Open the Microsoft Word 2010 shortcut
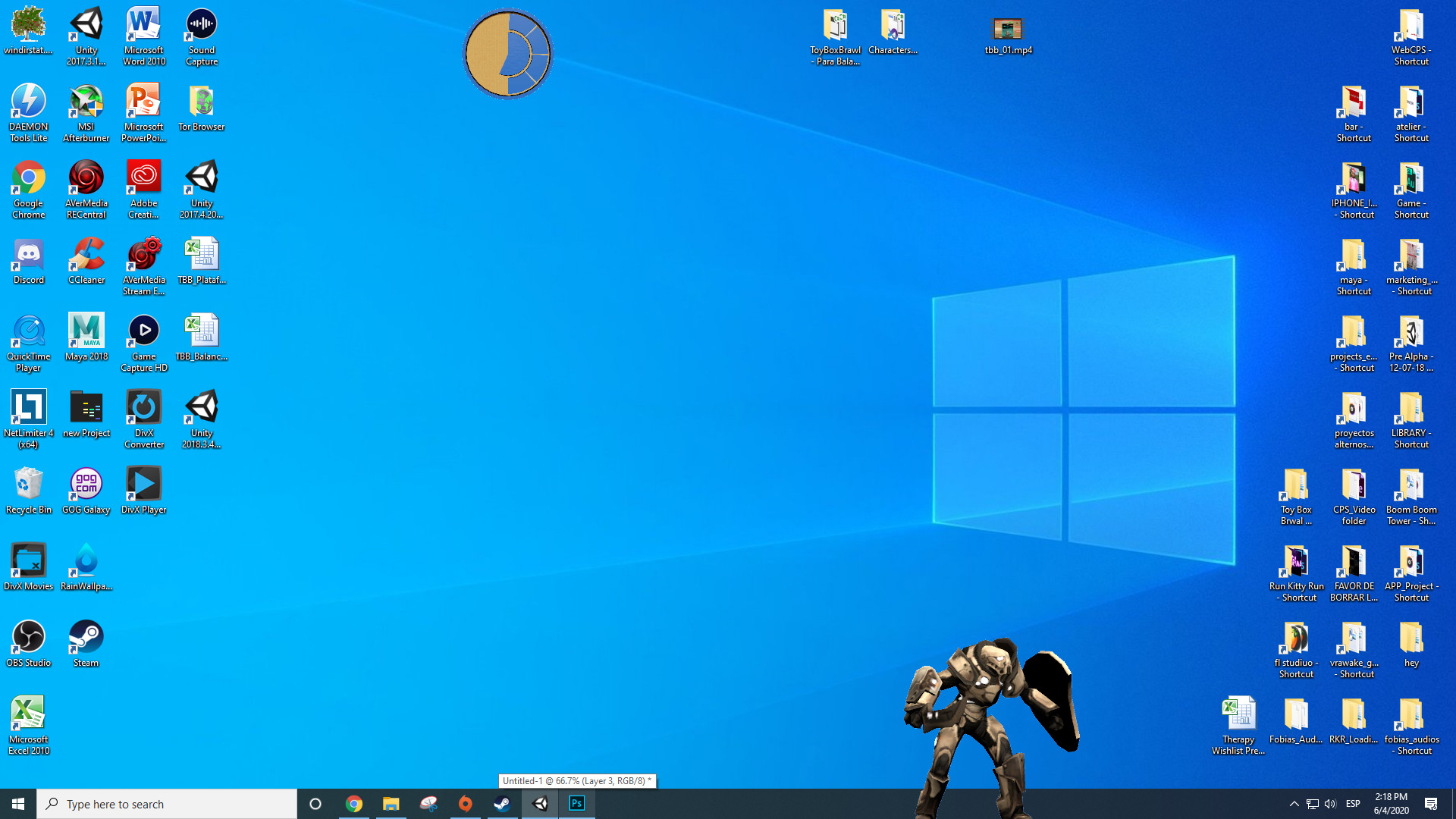This screenshot has height=819, width=1456. tap(144, 36)
